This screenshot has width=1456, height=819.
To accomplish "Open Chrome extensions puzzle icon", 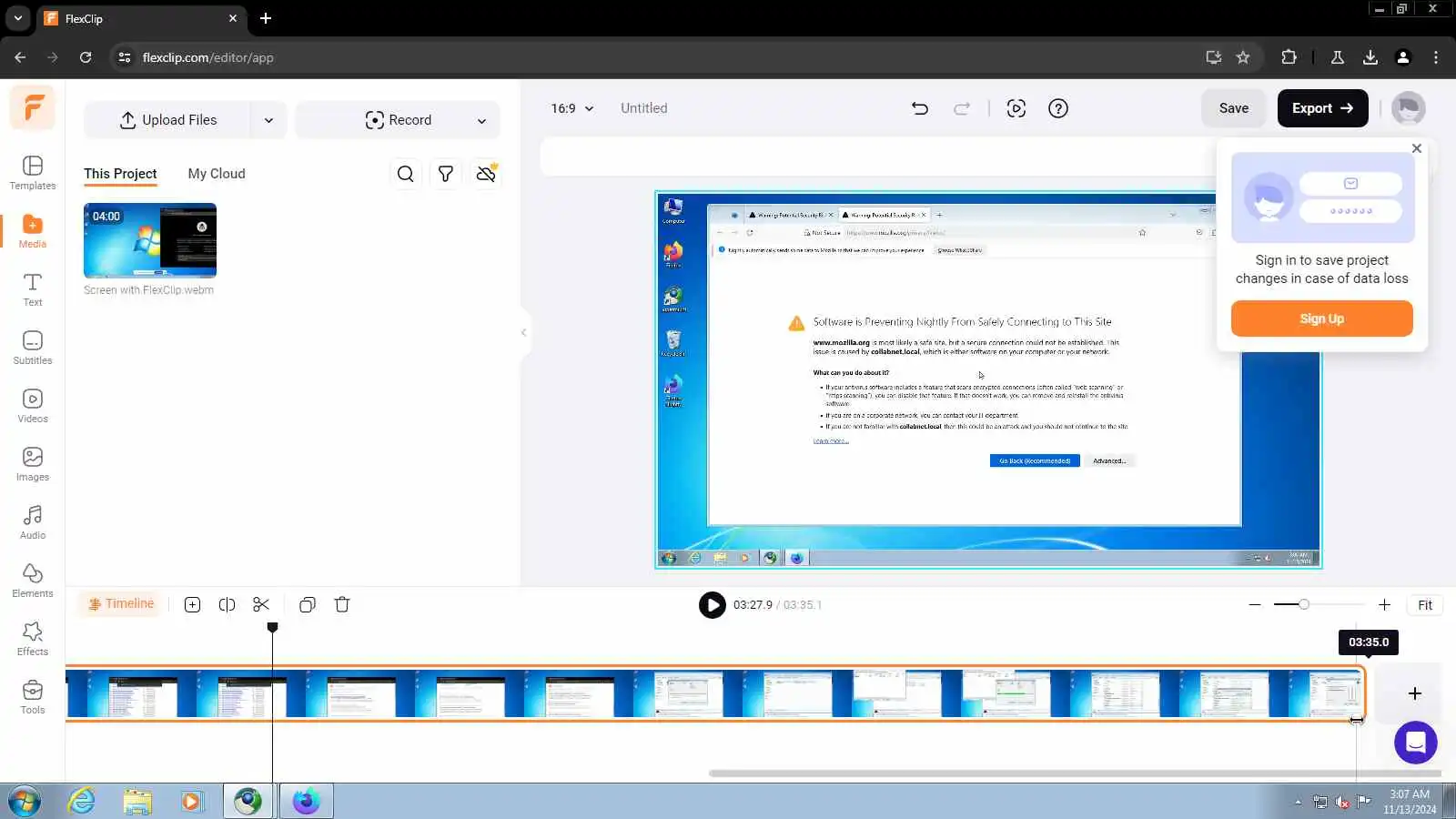I will [1289, 57].
